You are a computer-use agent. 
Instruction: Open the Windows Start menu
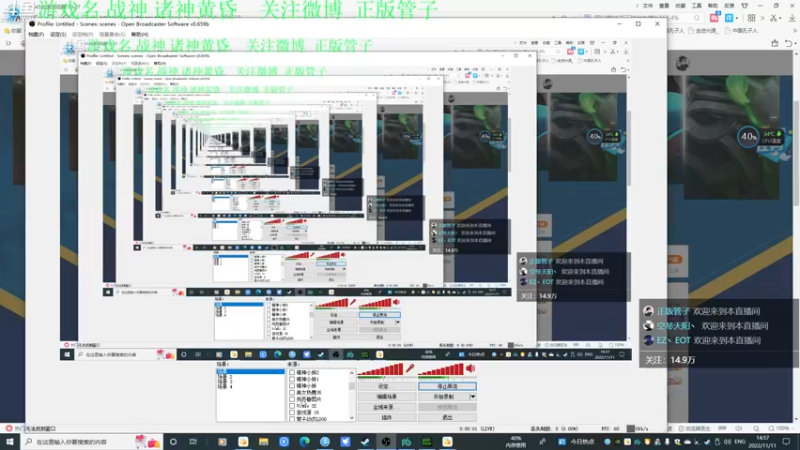[9, 442]
